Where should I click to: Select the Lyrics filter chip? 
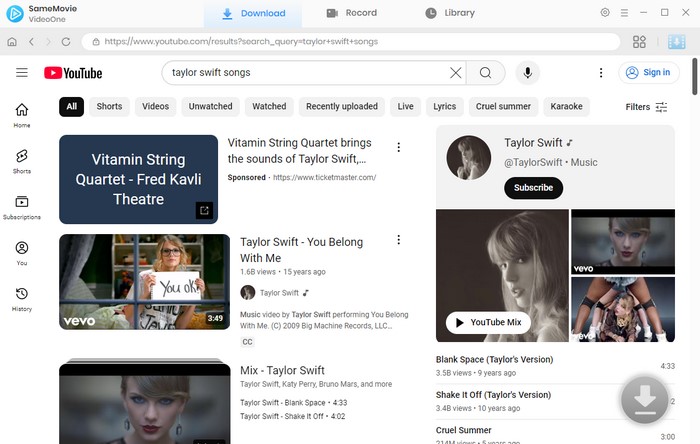[445, 107]
